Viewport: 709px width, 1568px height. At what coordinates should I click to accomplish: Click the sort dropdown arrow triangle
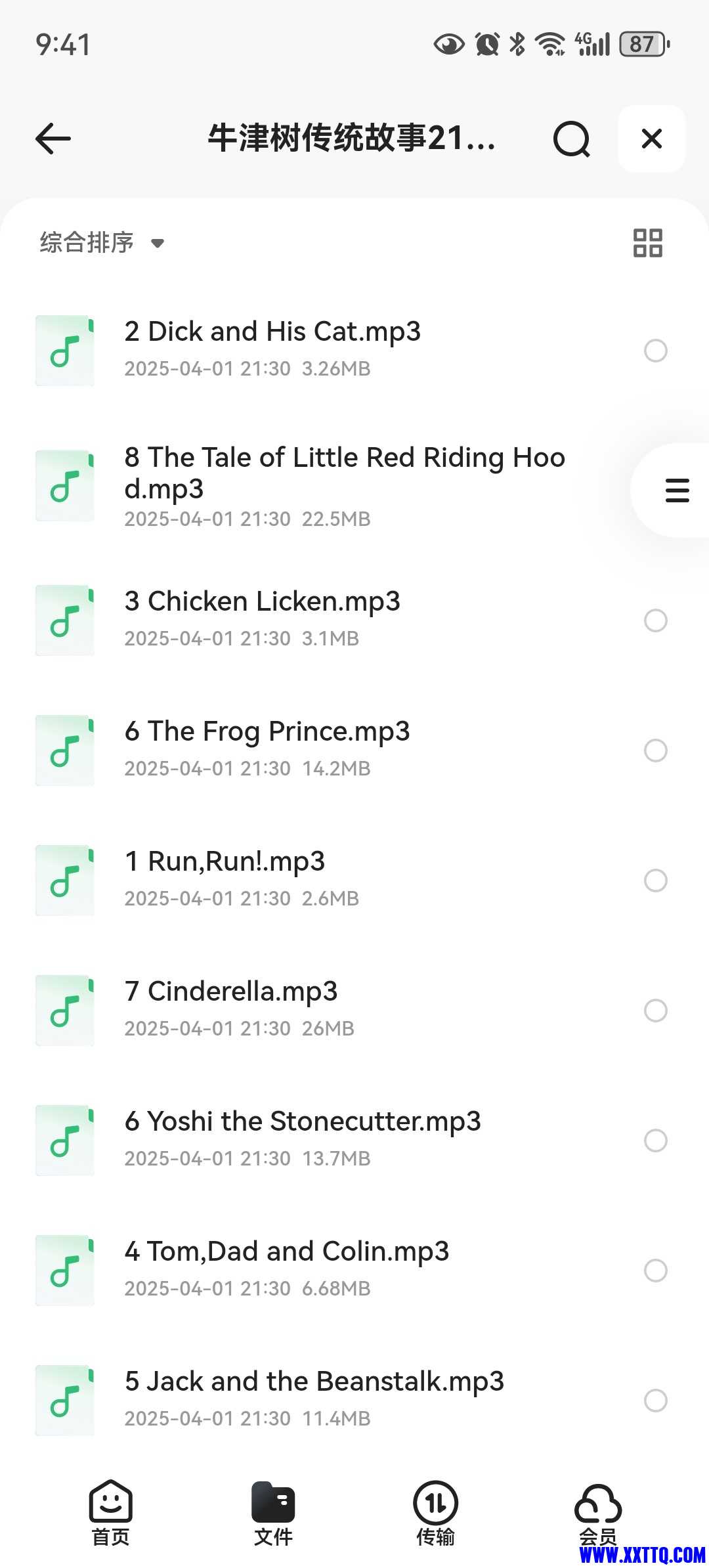point(157,244)
